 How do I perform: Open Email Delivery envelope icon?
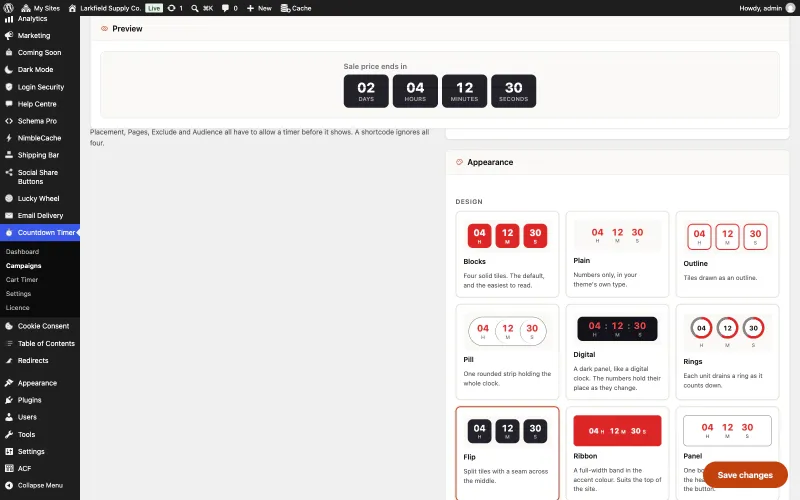9,215
